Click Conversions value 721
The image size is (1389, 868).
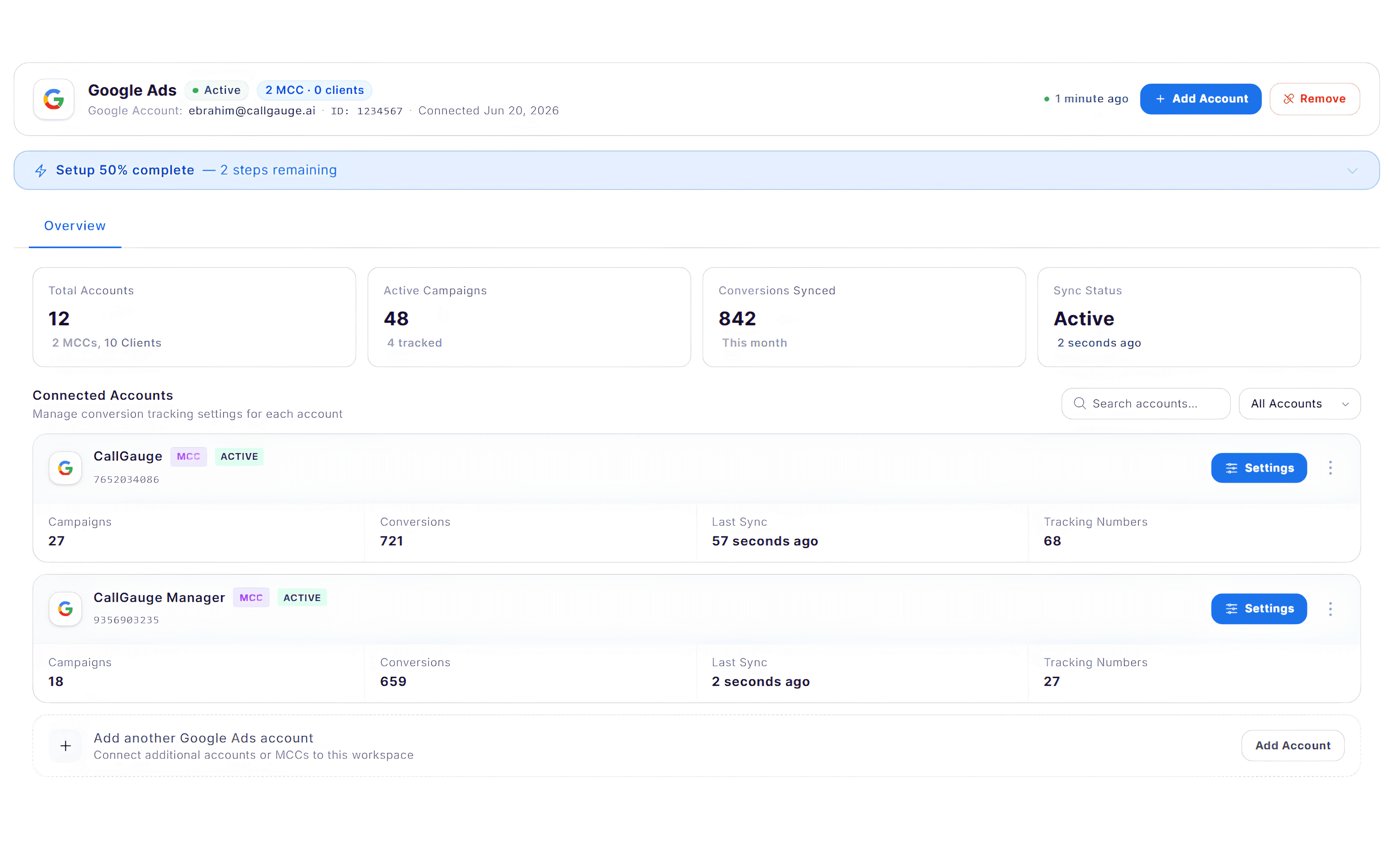click(x=391, y=541)
